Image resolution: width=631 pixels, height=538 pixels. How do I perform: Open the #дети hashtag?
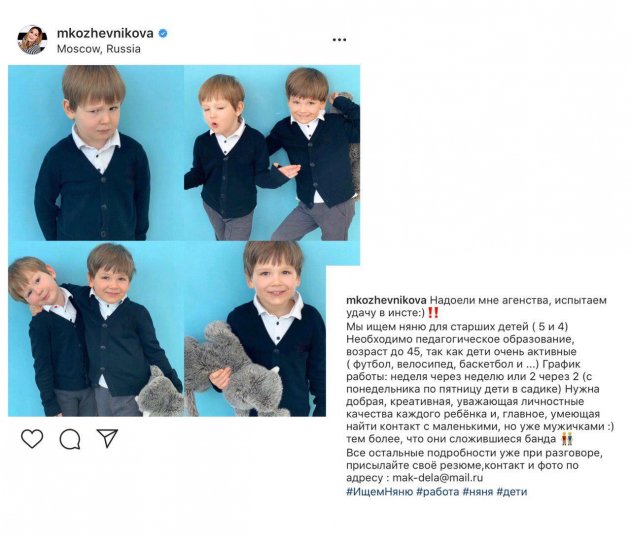tap(511, 492)
